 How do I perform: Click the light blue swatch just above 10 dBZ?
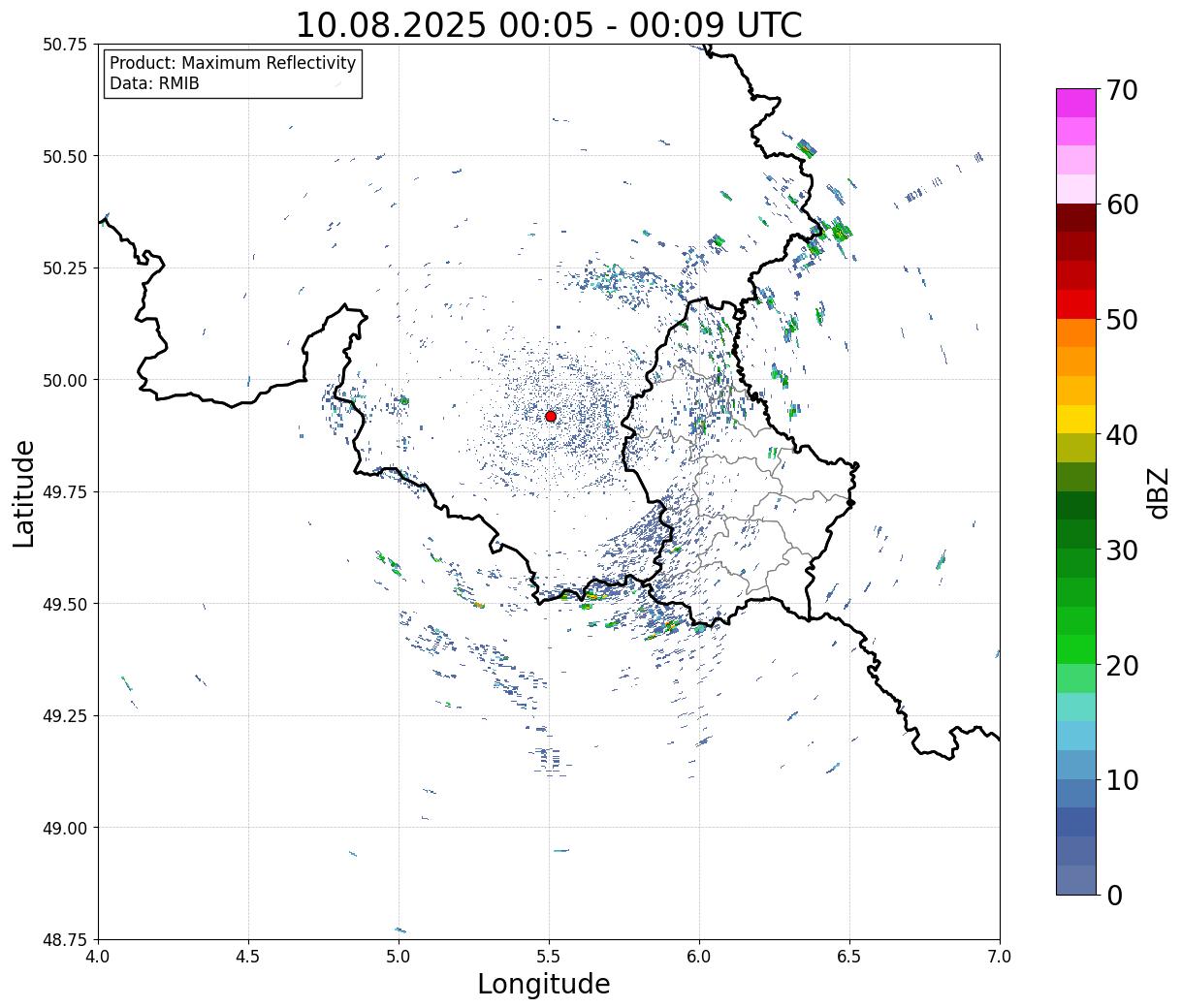(1076, 765)
